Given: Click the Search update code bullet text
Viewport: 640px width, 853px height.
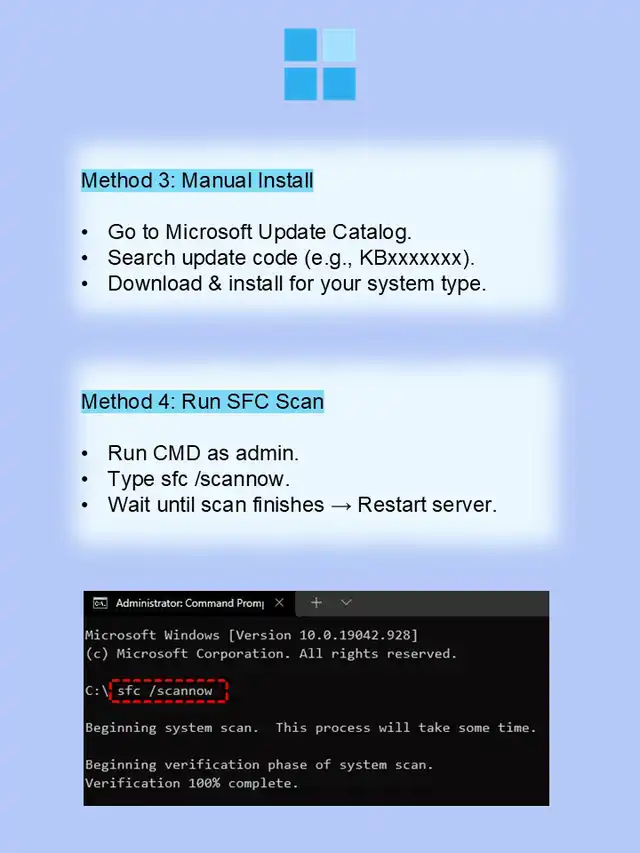Looking at the screenshot, I should (291, 258).
